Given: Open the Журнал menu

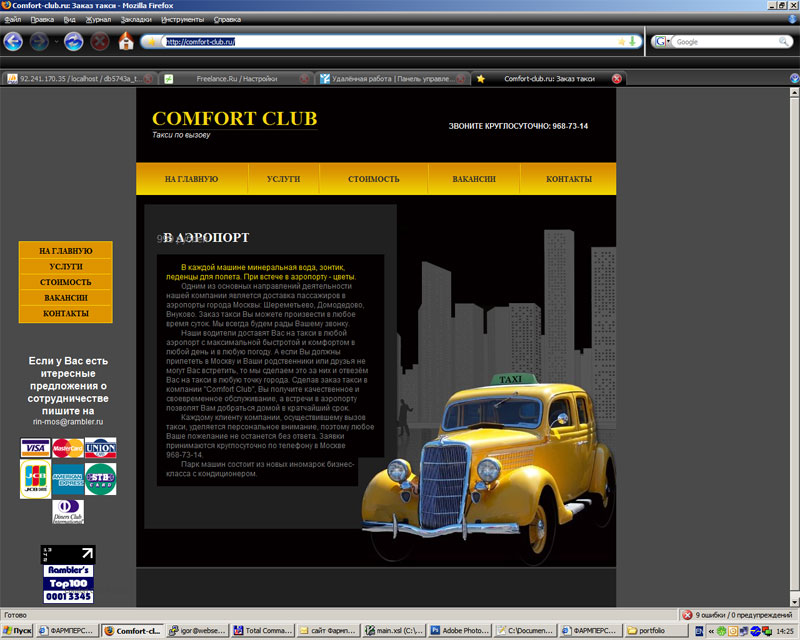Looking at the screenshot, I should coord(98,19).
